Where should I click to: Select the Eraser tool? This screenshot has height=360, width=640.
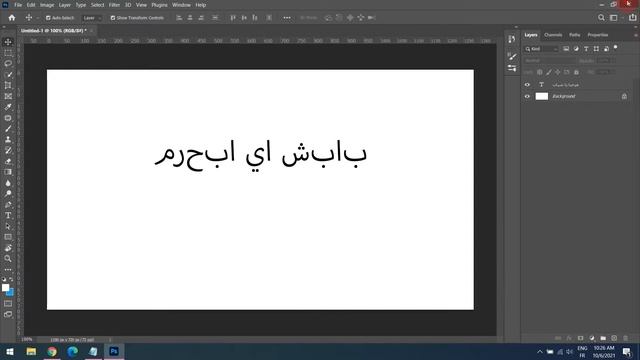[8, 161]
